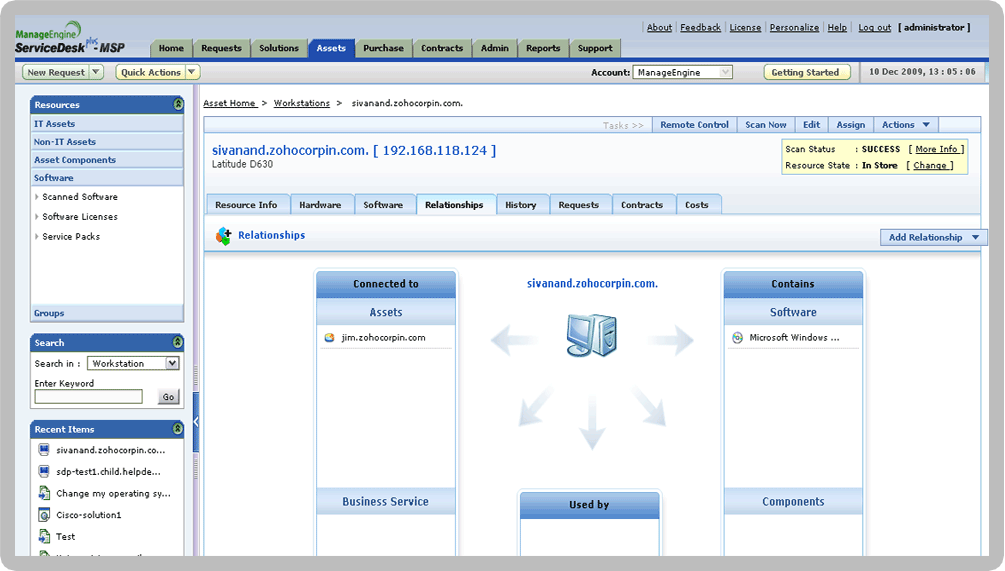Collapse the left sidebar using the splitter arrow

coord(195,421)
